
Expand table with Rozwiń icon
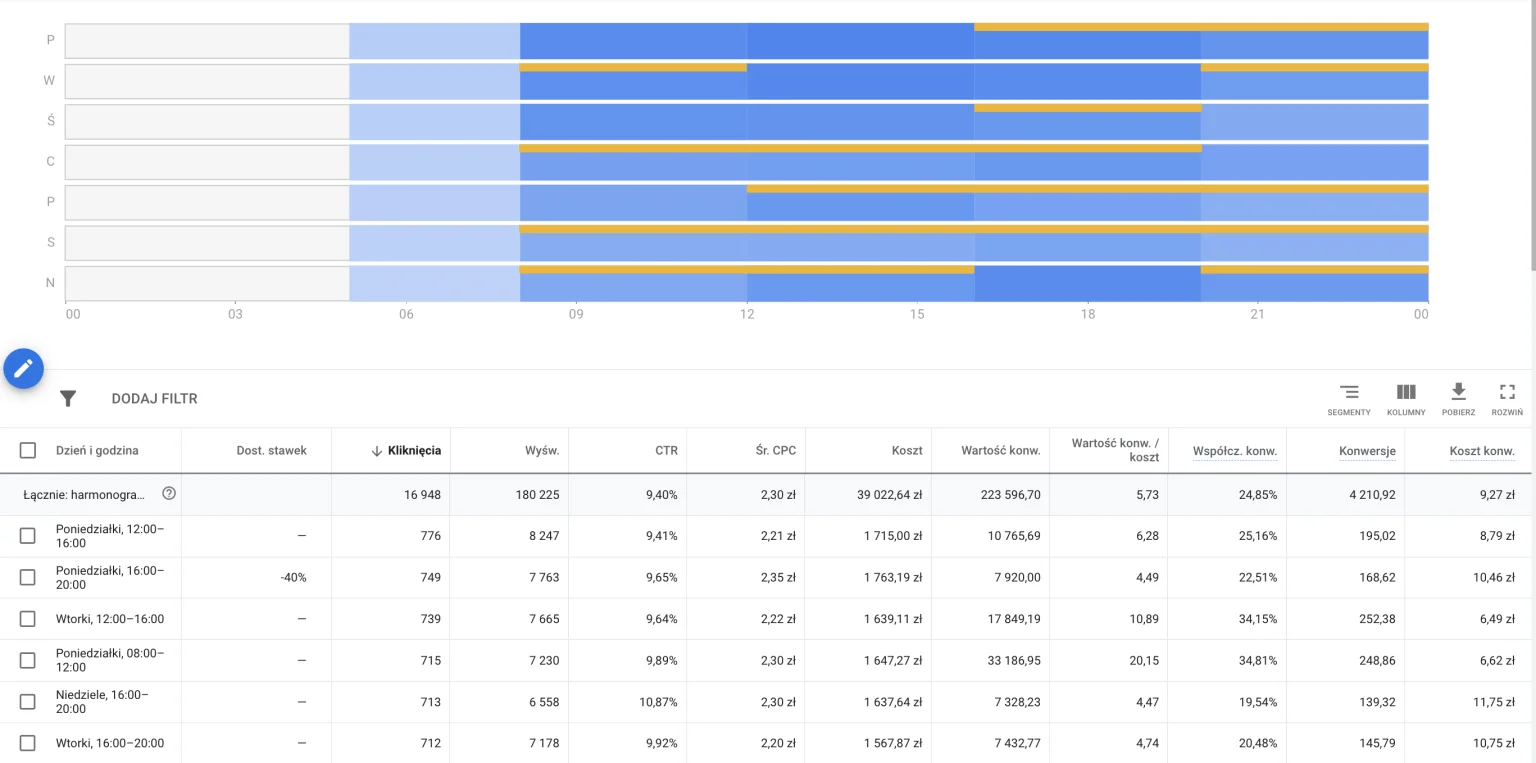point(1507,392)
